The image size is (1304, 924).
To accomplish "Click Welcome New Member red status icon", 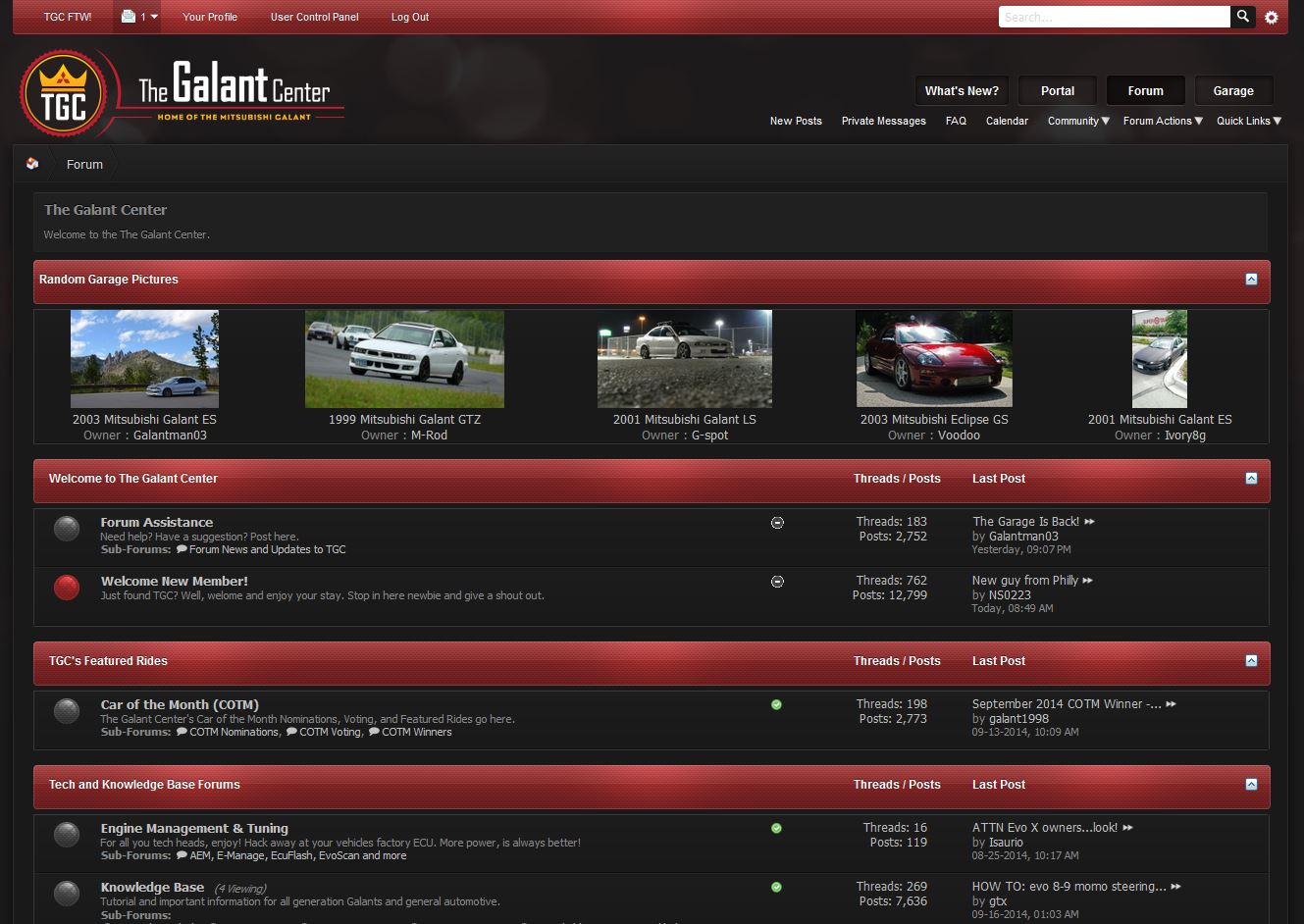I will pos(67,588).
